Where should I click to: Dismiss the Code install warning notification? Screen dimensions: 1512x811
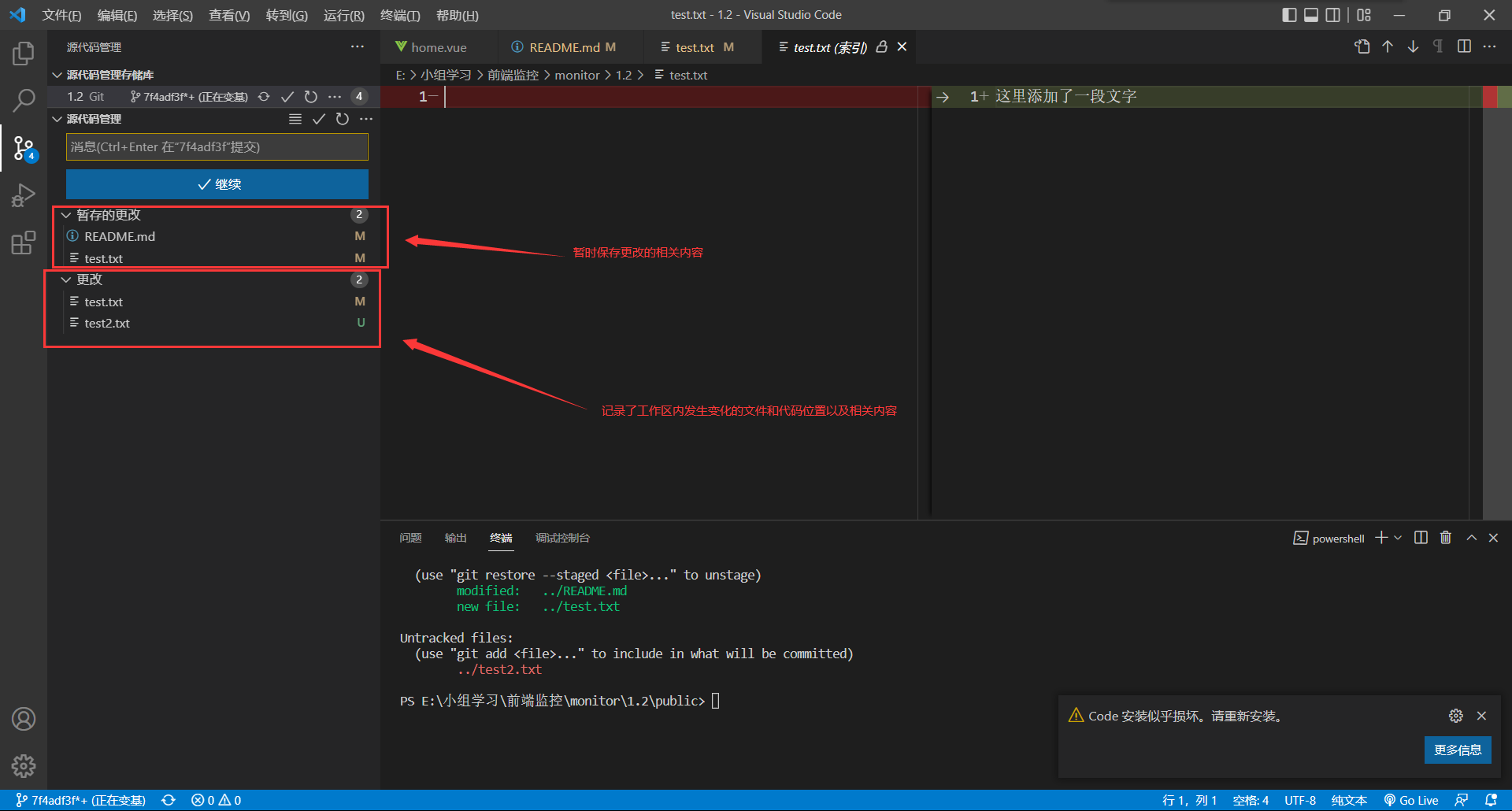pyautogui.click(x=1481, y=716)
